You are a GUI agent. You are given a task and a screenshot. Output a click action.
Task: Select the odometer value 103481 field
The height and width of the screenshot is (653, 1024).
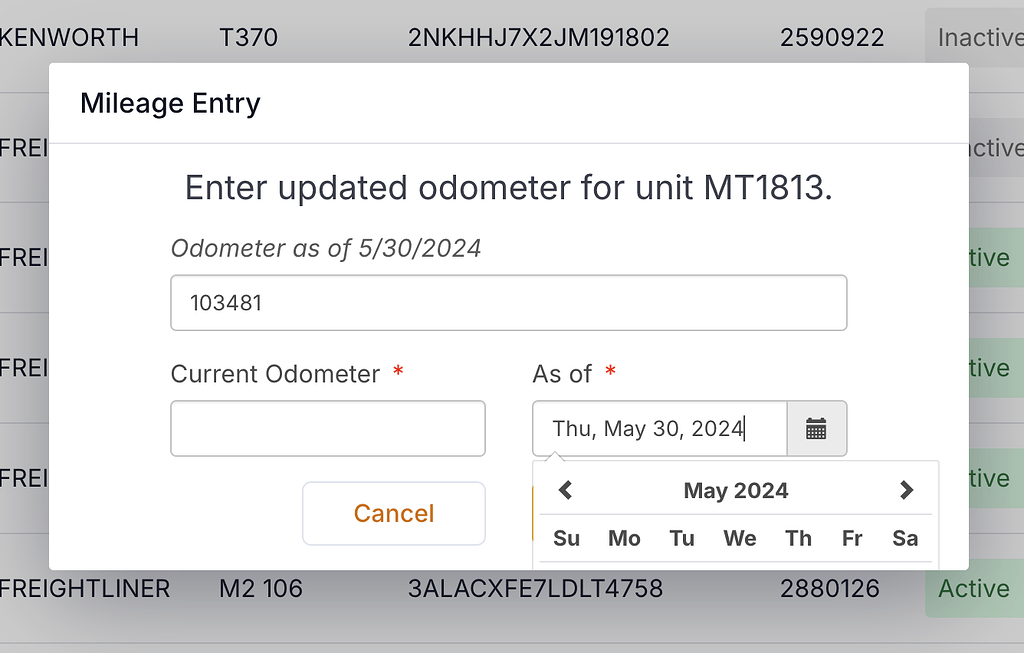(509, 302)
